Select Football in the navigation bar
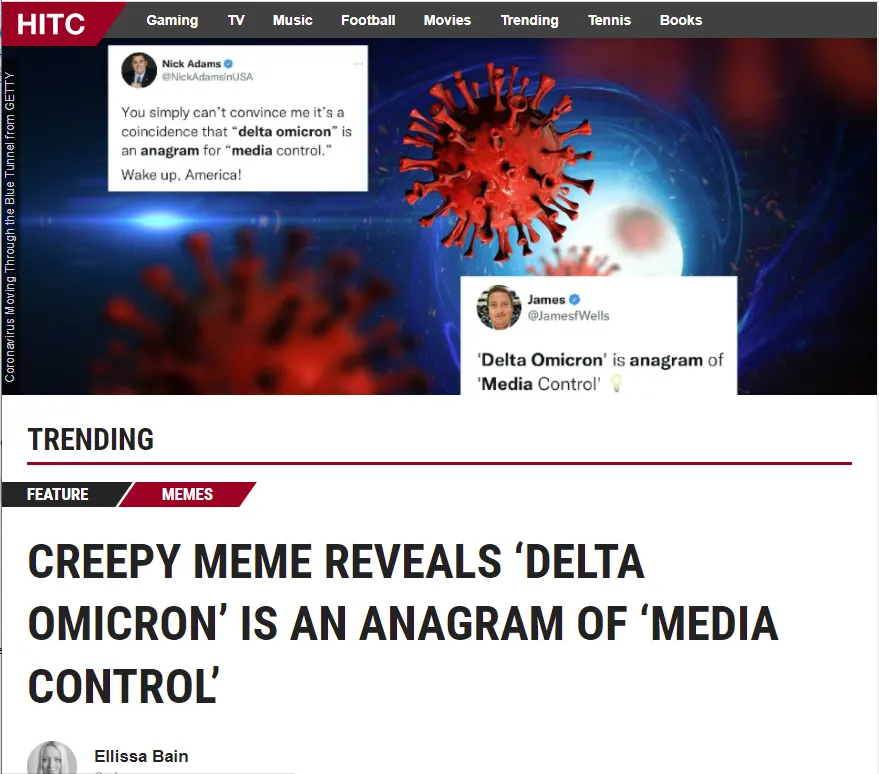This screenshot has height=774, width=879. [368, 20]
